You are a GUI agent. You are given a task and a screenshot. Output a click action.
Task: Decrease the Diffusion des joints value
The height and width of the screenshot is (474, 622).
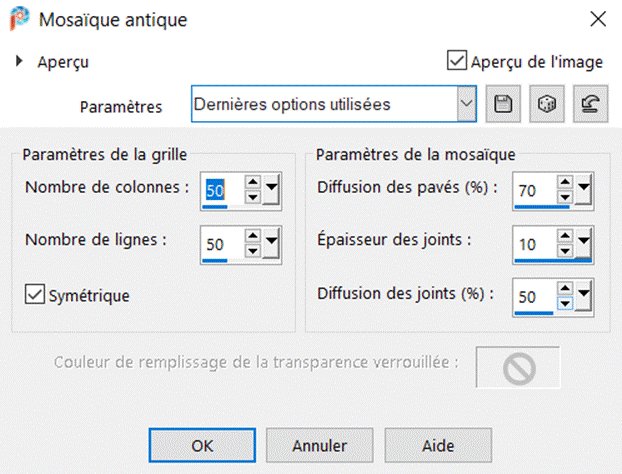(563, 303)
